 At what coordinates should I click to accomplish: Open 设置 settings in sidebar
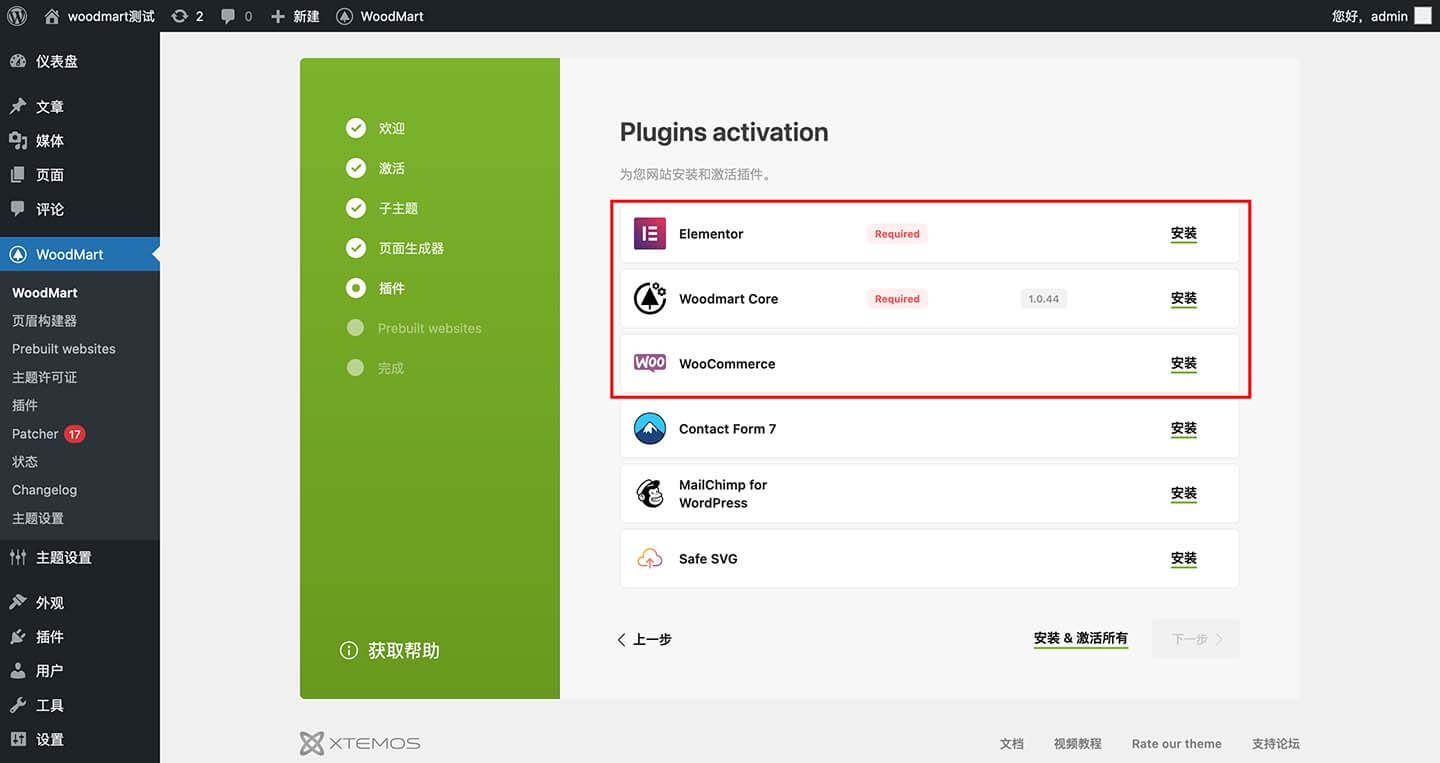(x=80, y=739)
